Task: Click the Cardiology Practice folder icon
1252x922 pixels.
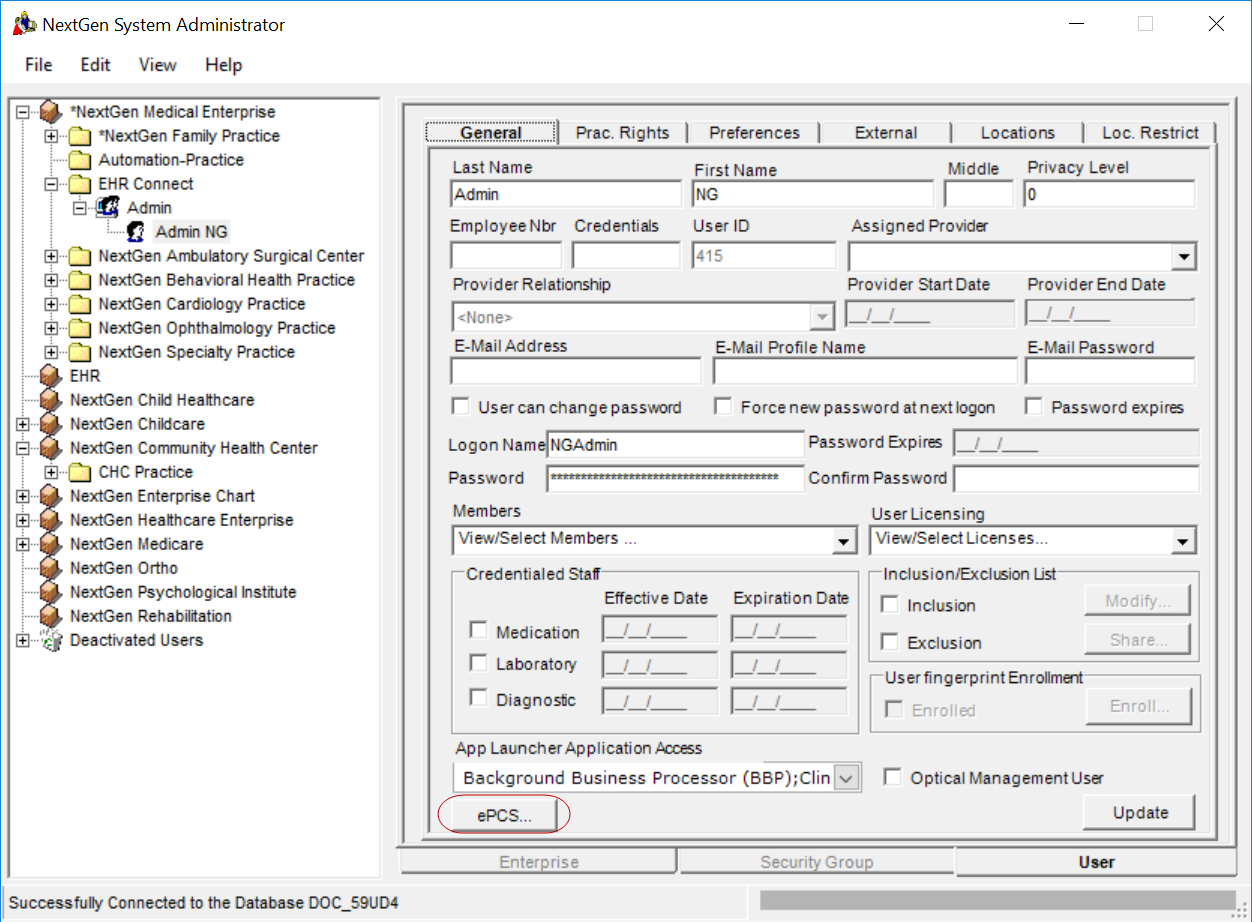Action: 80,304
